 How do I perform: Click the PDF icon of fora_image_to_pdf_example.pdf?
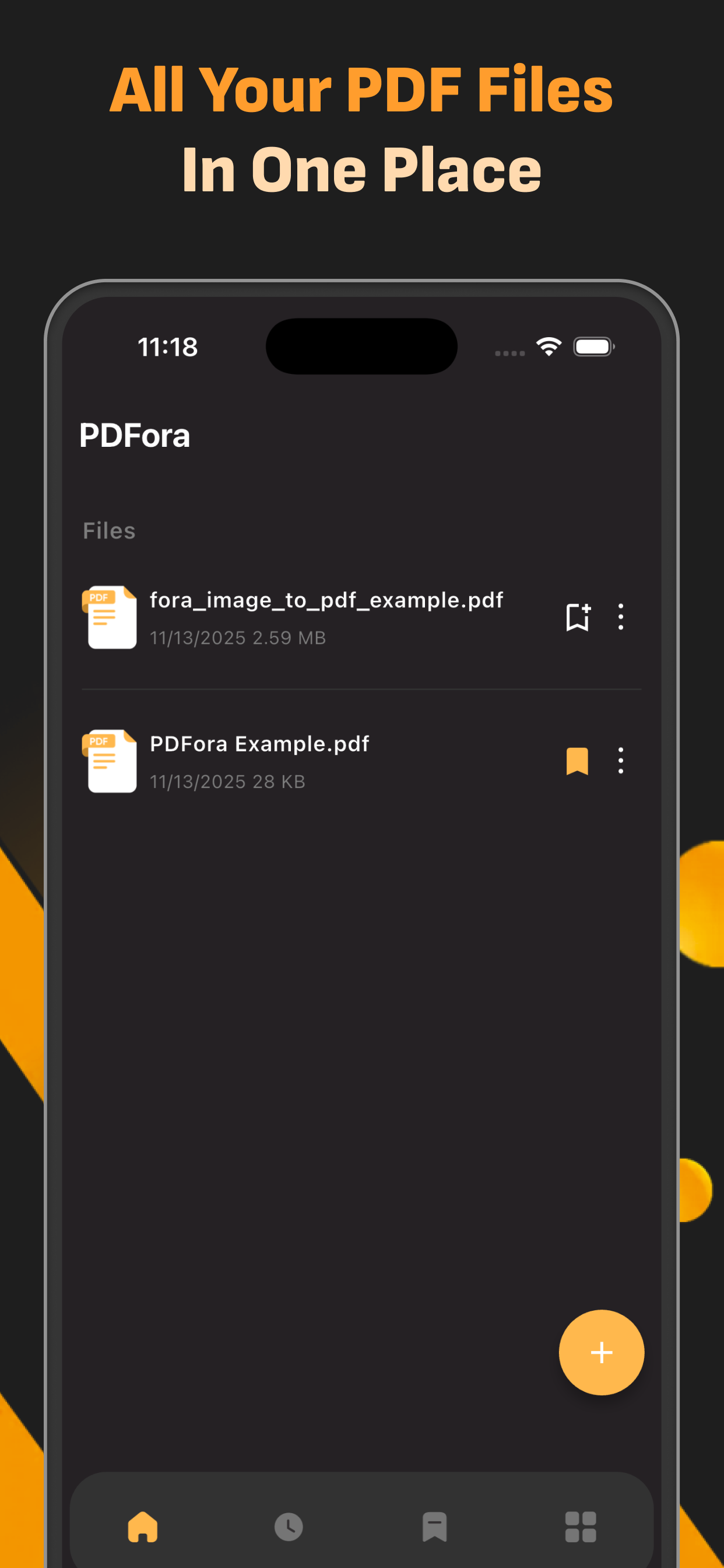coord(110,617)
